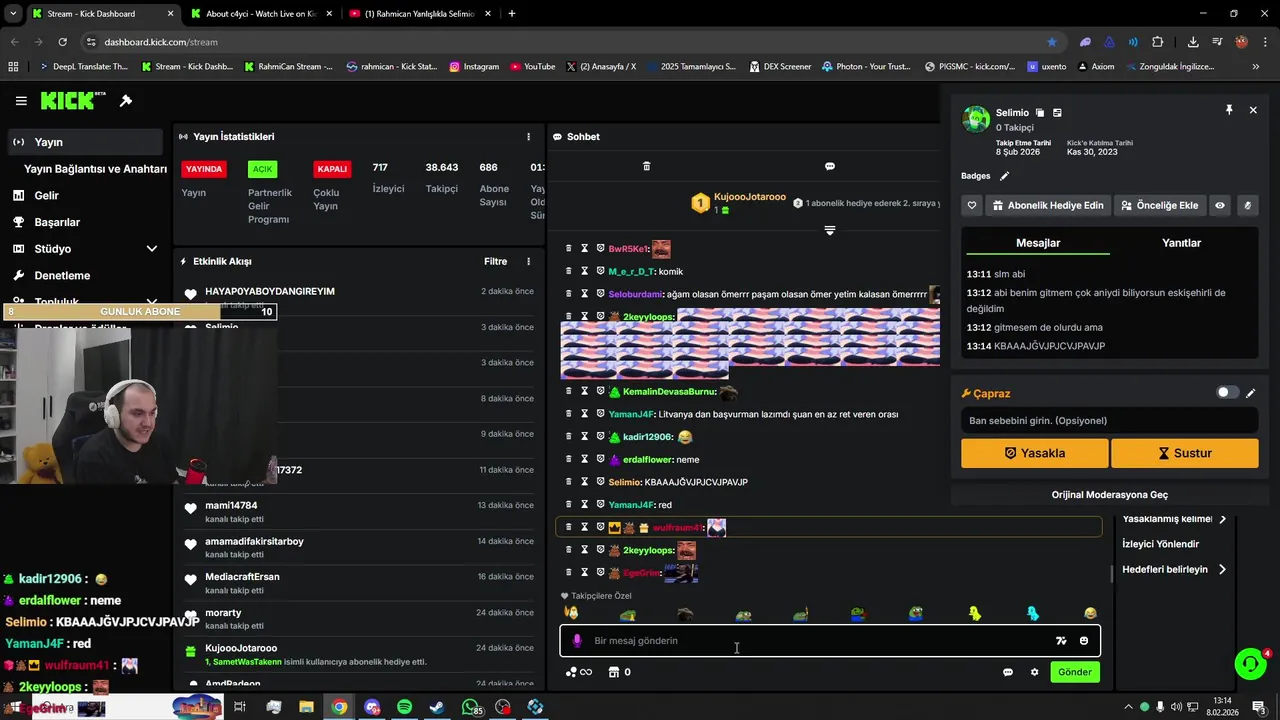This screenshot has height=720, width=1280.
Task: Open Spotify from the taskbar
Action: tap(405, 707)
